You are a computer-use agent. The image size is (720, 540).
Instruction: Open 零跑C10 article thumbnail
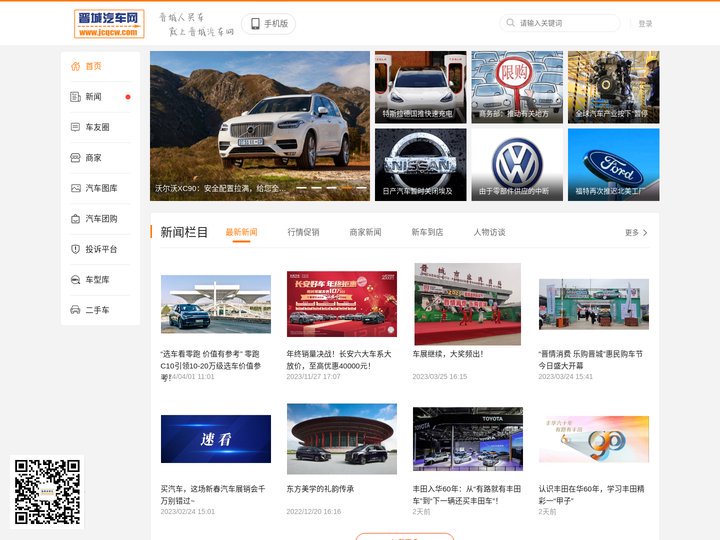pos(216,304)
